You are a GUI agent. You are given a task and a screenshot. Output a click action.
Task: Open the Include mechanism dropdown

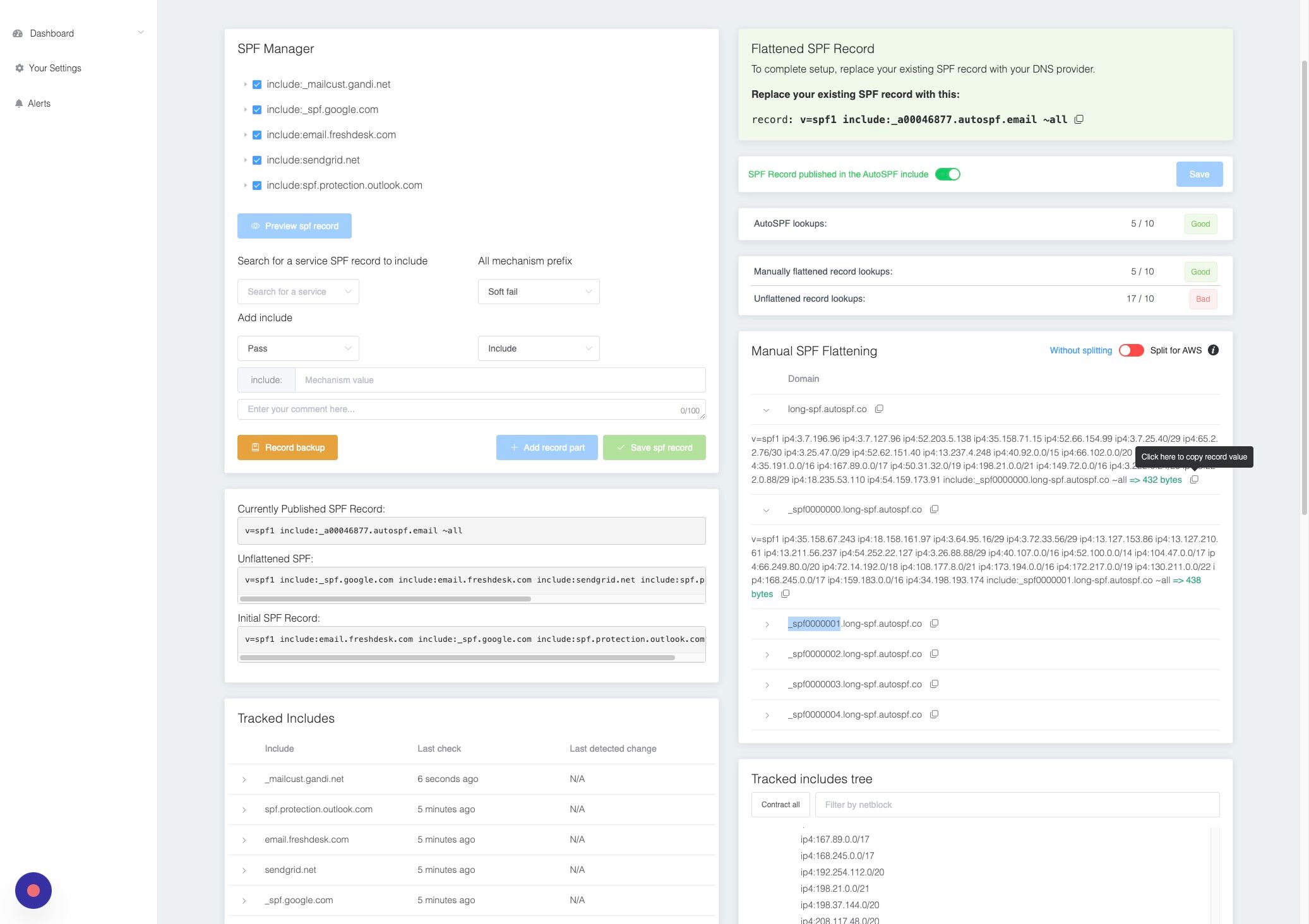[539, 348]
